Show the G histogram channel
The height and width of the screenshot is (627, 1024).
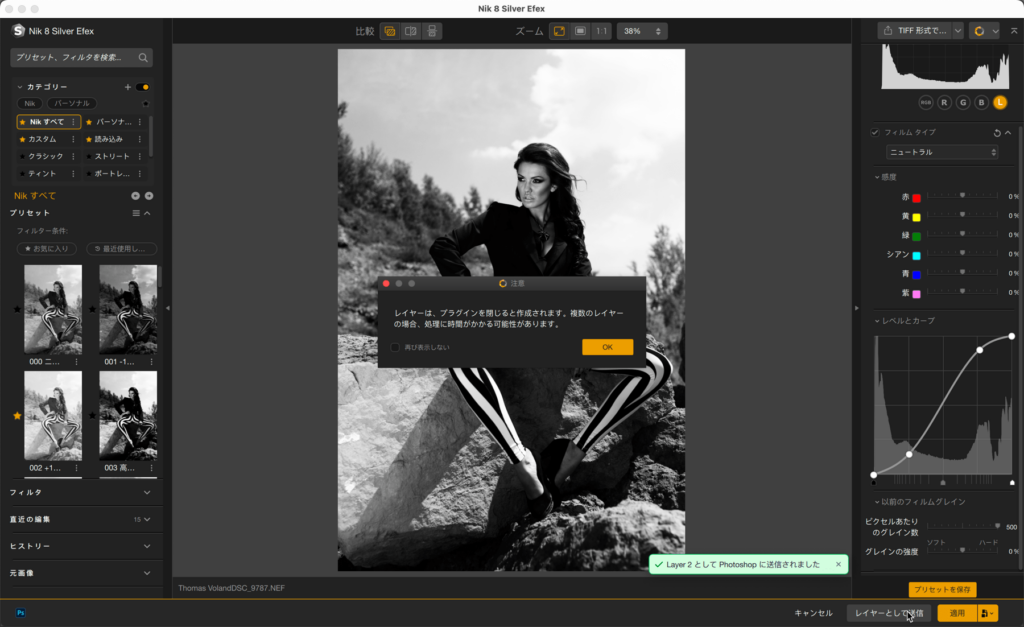coord(963,103)
